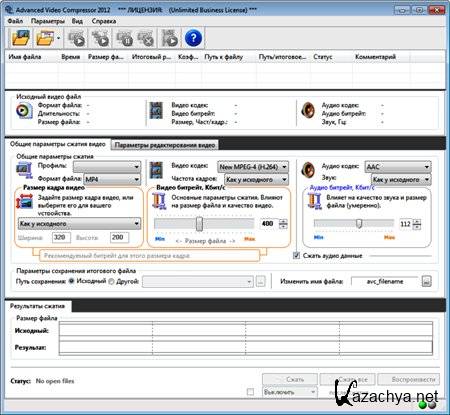Click the film icon beside Видео кодек dropdown

pos(156,170)
